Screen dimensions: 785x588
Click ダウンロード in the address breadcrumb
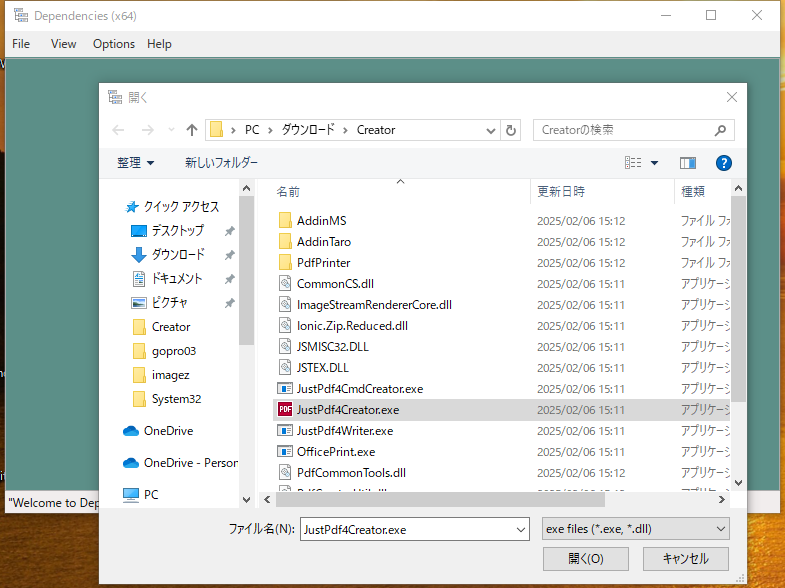[x=307, y=130]
